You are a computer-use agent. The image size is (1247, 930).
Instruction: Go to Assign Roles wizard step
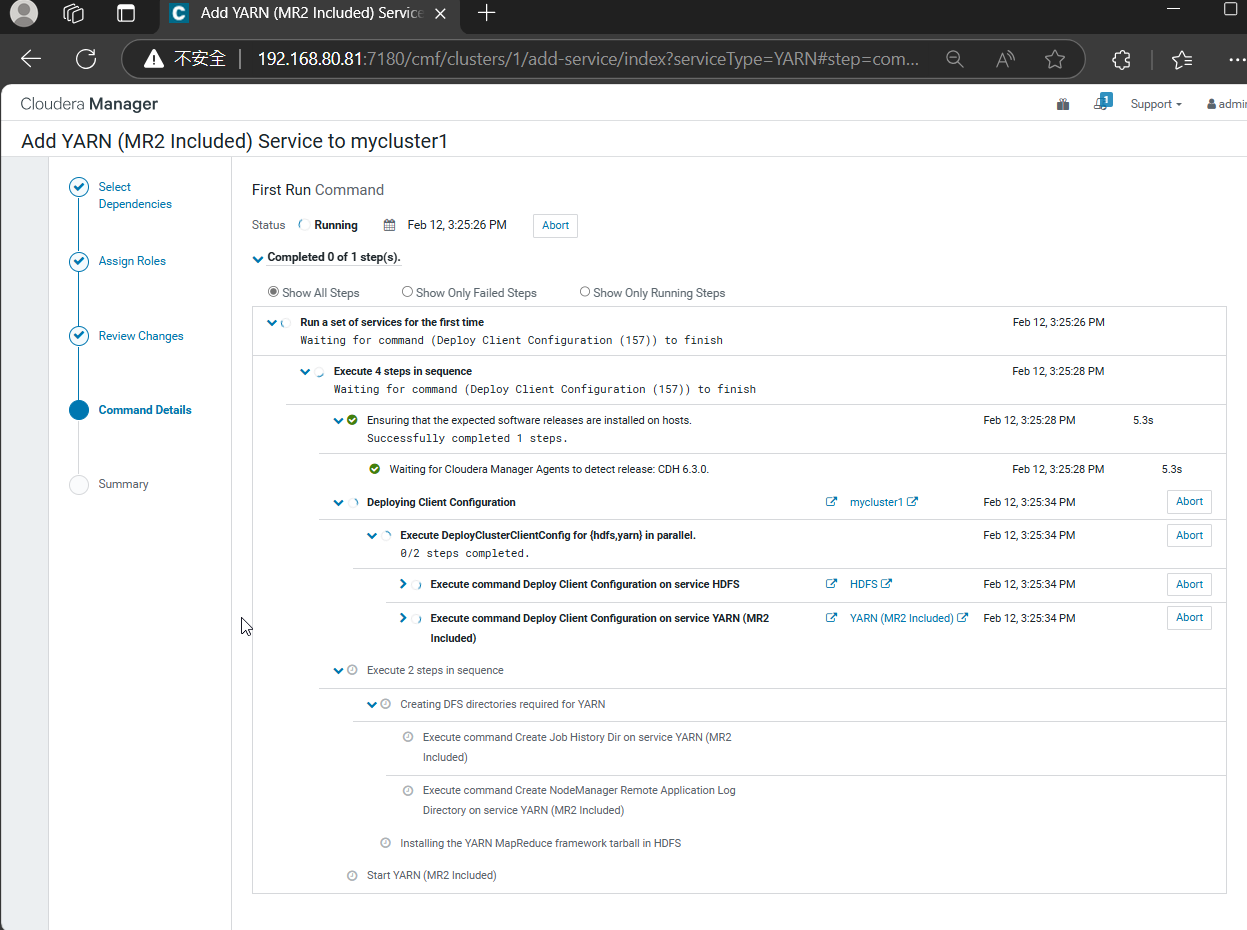tap(132, 261)
